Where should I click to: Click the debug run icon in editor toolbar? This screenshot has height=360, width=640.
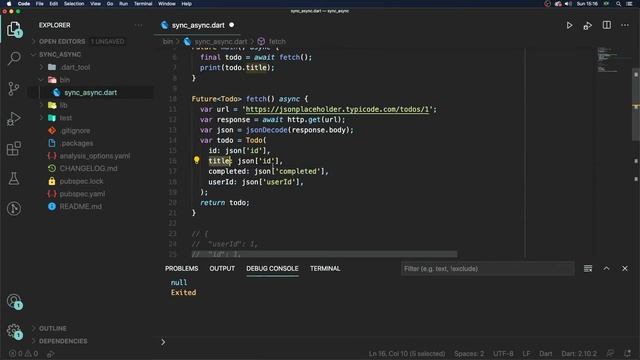588,26
